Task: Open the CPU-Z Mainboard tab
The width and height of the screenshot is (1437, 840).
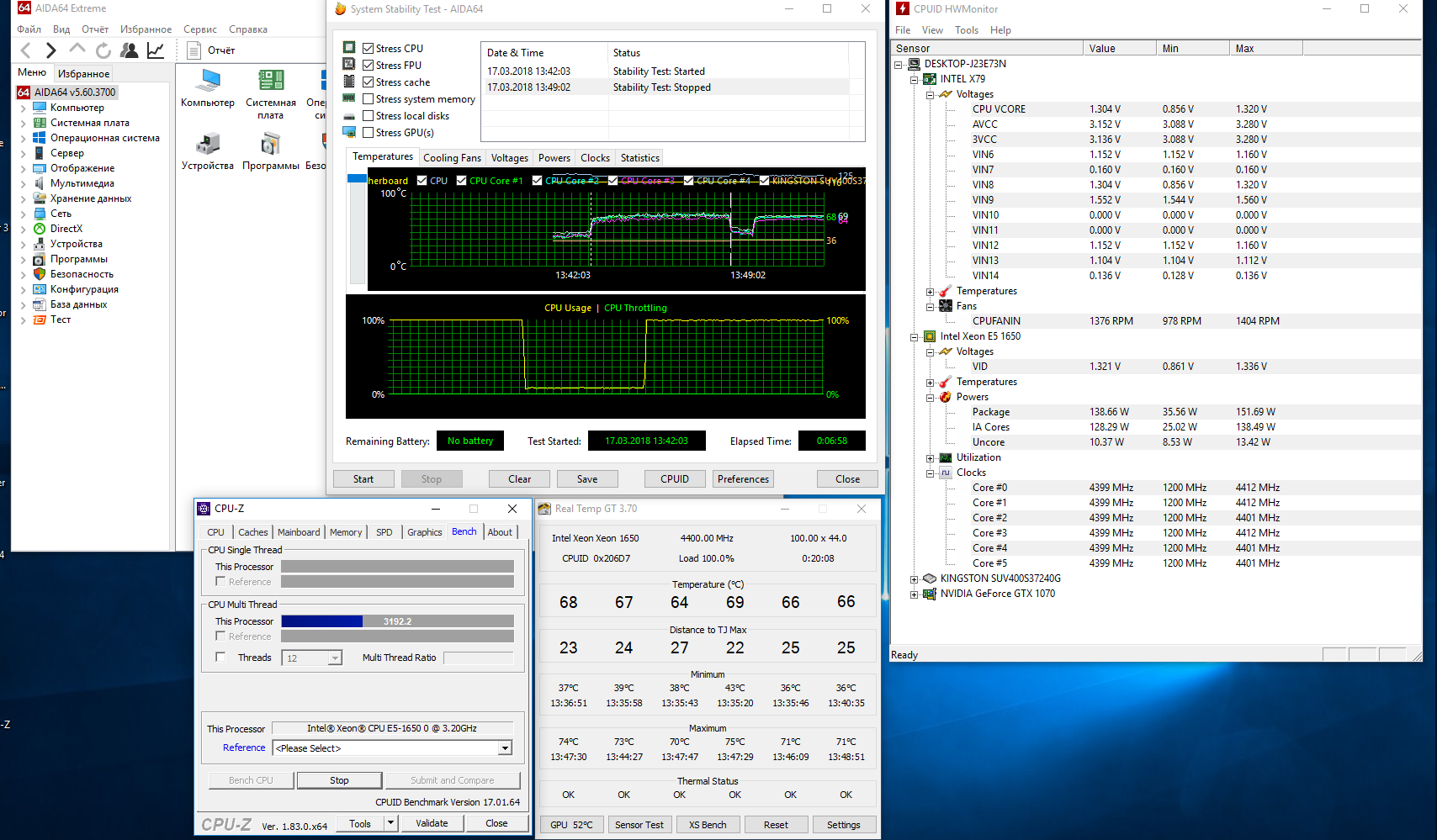Action: click(x=299, y=532)
